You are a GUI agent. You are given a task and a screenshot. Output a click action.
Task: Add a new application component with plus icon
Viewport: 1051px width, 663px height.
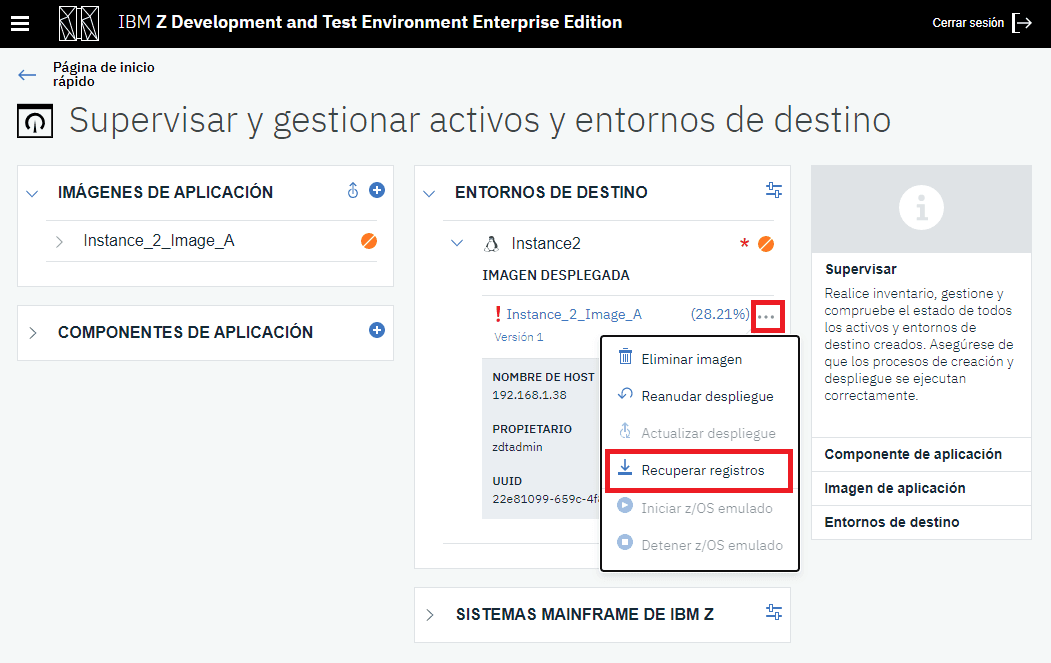point(377,330)
